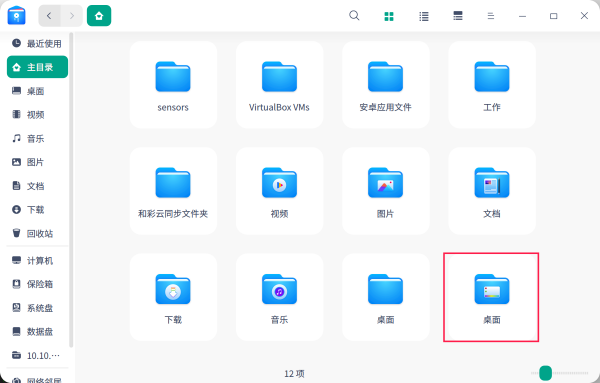600x383 pixels.
Task: Open 最近使用 in sidebar
Action: [37, 44]
